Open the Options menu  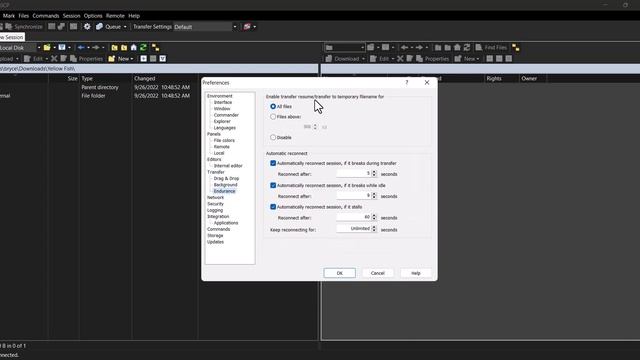[x=93, y=16]
